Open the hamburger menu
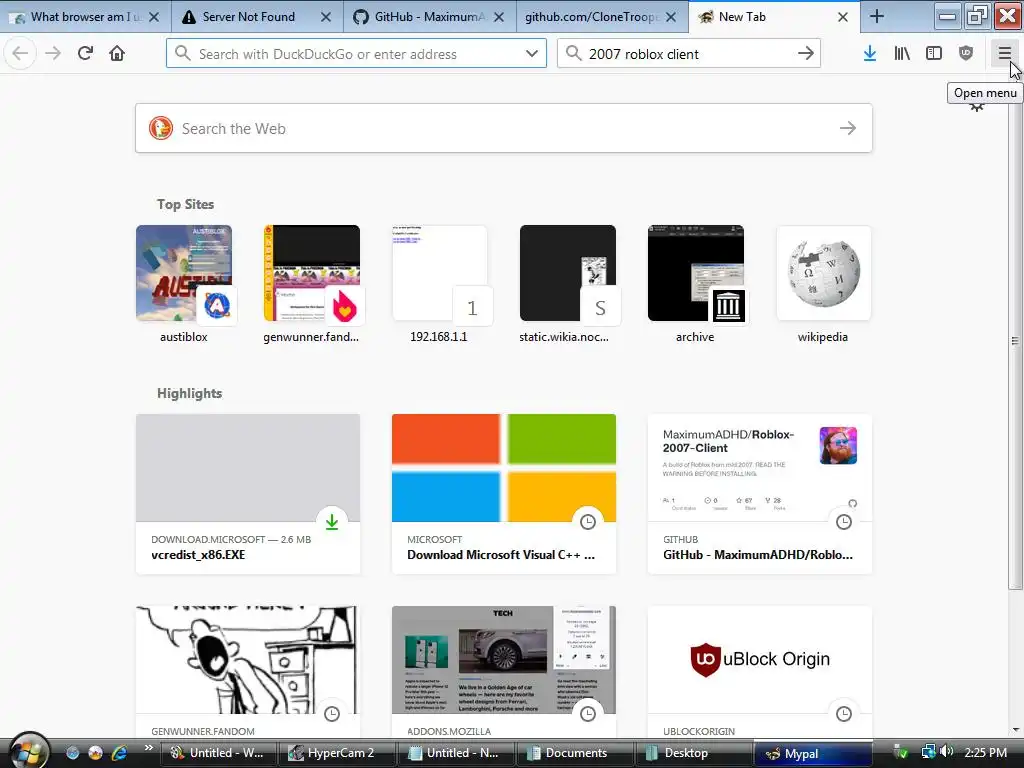 pos(1004,54)
